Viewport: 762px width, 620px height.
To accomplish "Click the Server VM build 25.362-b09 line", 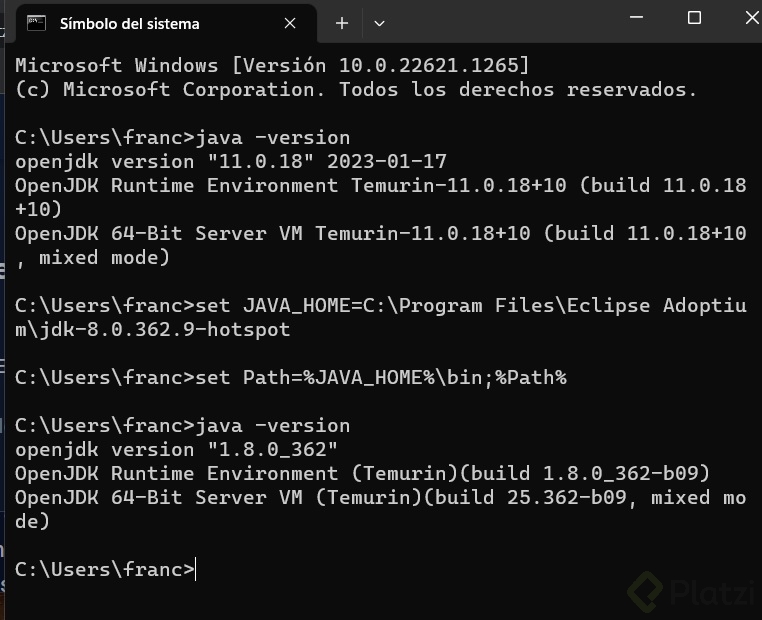I will pos(381,510).
